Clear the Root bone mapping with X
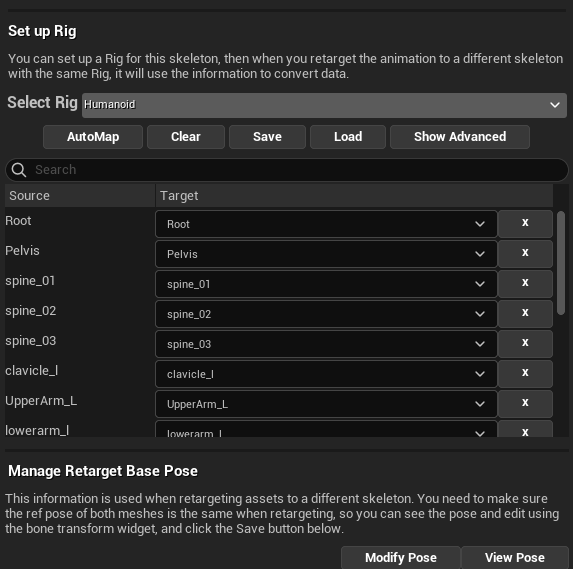Screen dimensions: 573x569 pos(525,224)
